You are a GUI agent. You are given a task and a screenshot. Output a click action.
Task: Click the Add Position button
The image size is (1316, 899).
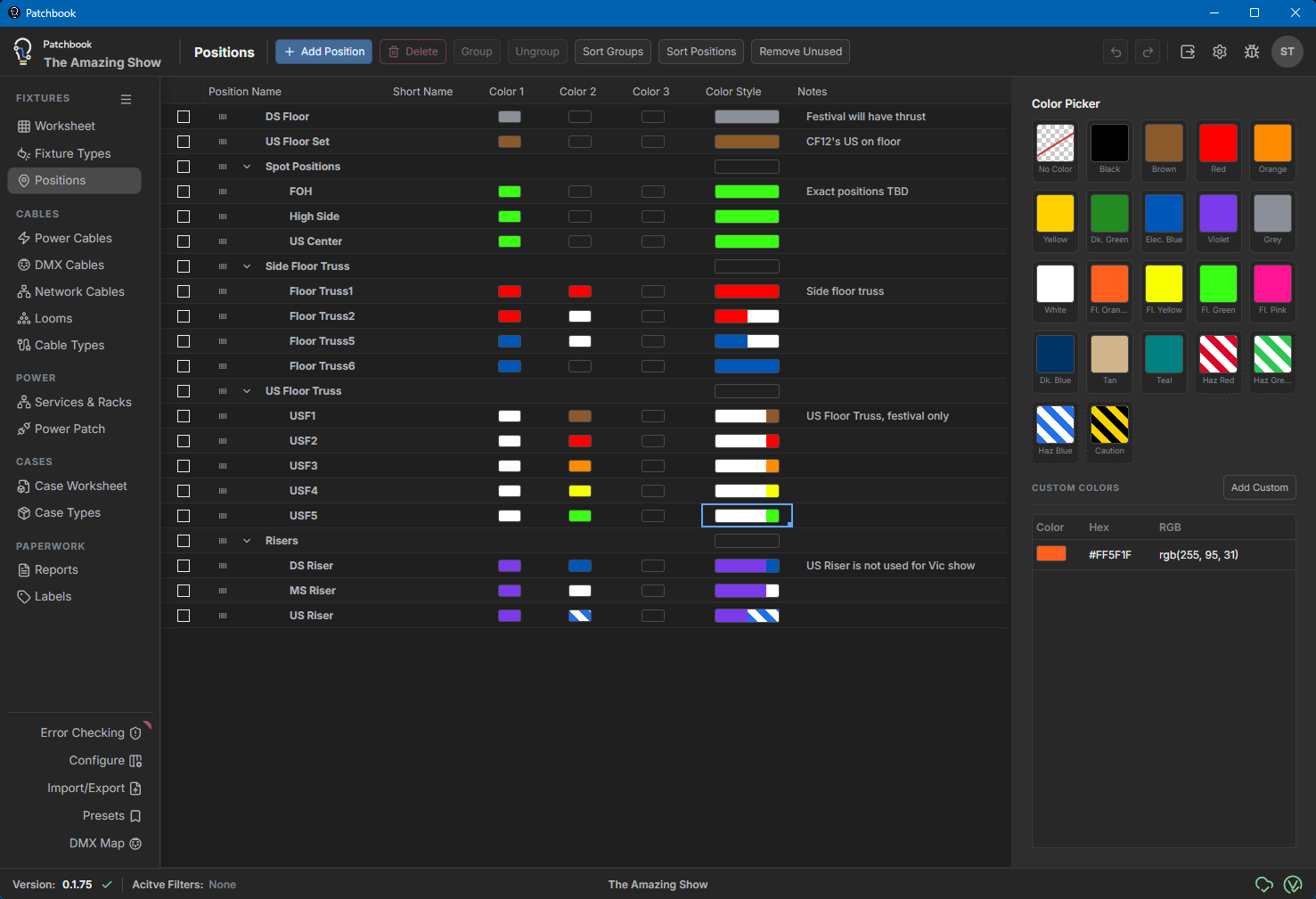click(324, 52)
